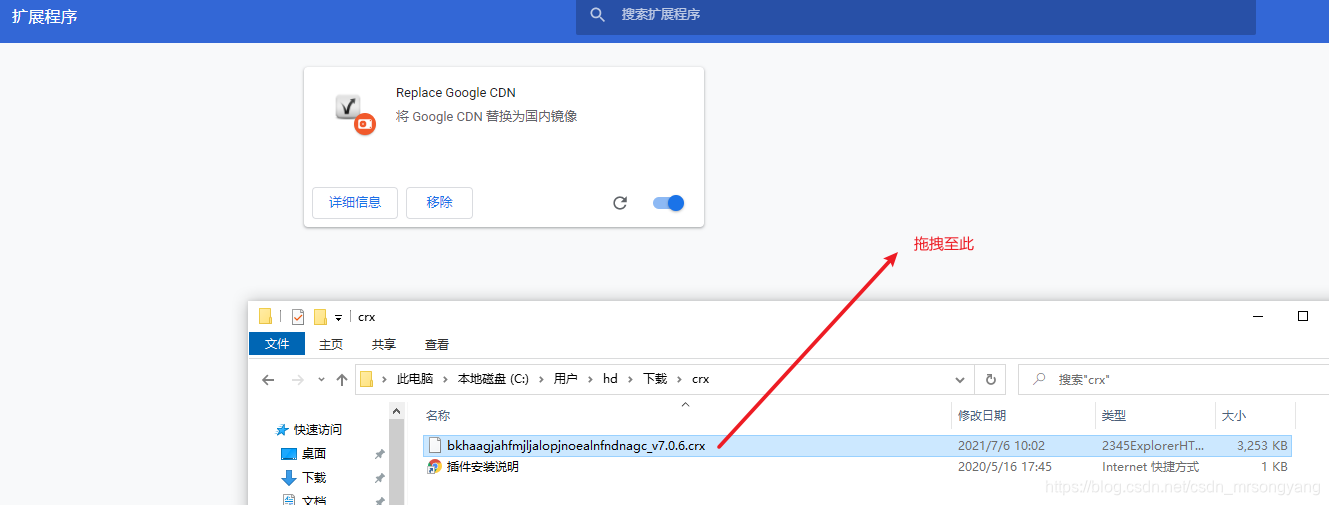The height and width of the screenshot is (505, 1329).
Task: Select crx in the address breadcrumb
Action: (x=700, y=379)
